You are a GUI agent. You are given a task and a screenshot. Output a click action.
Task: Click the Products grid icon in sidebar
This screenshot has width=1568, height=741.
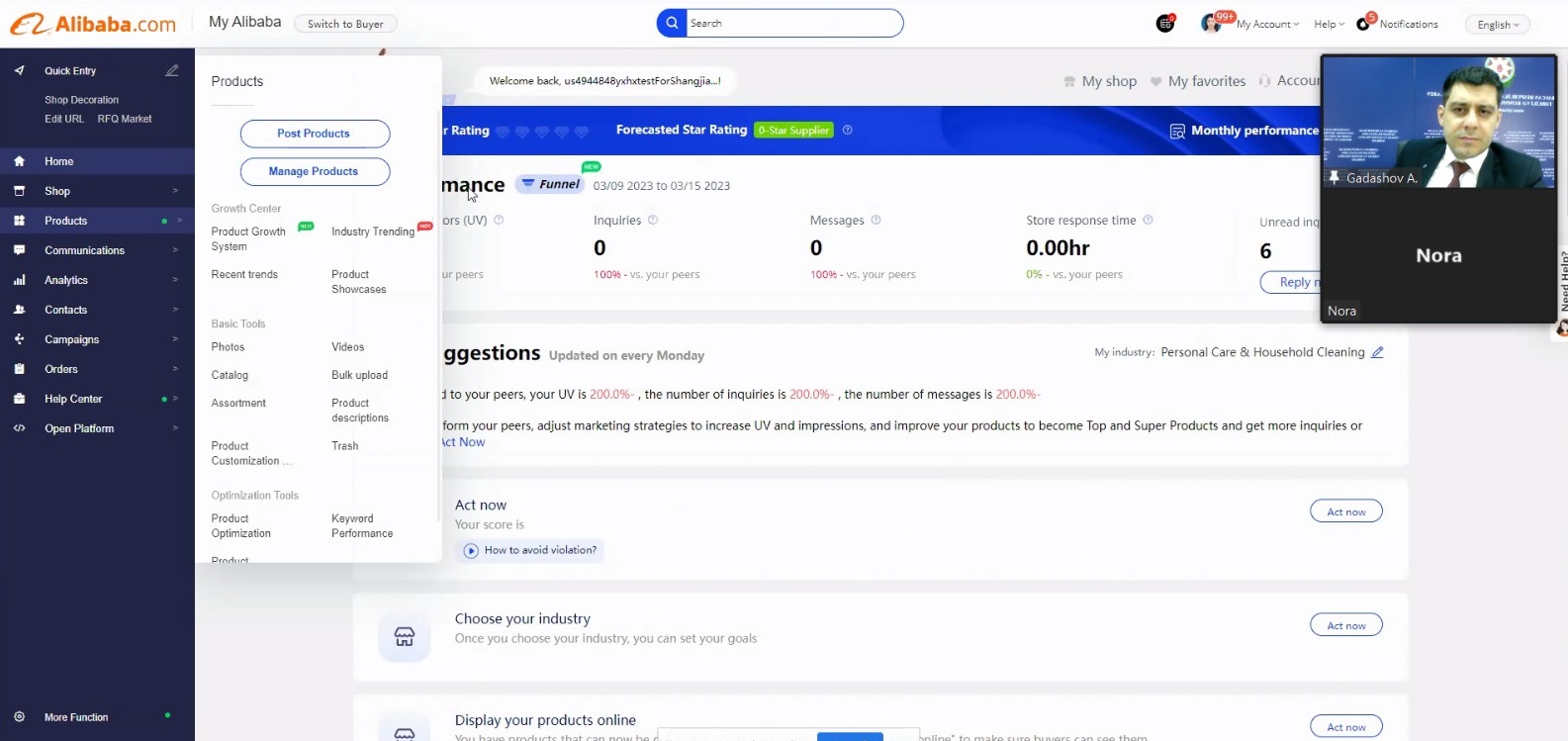coord(19,221)
